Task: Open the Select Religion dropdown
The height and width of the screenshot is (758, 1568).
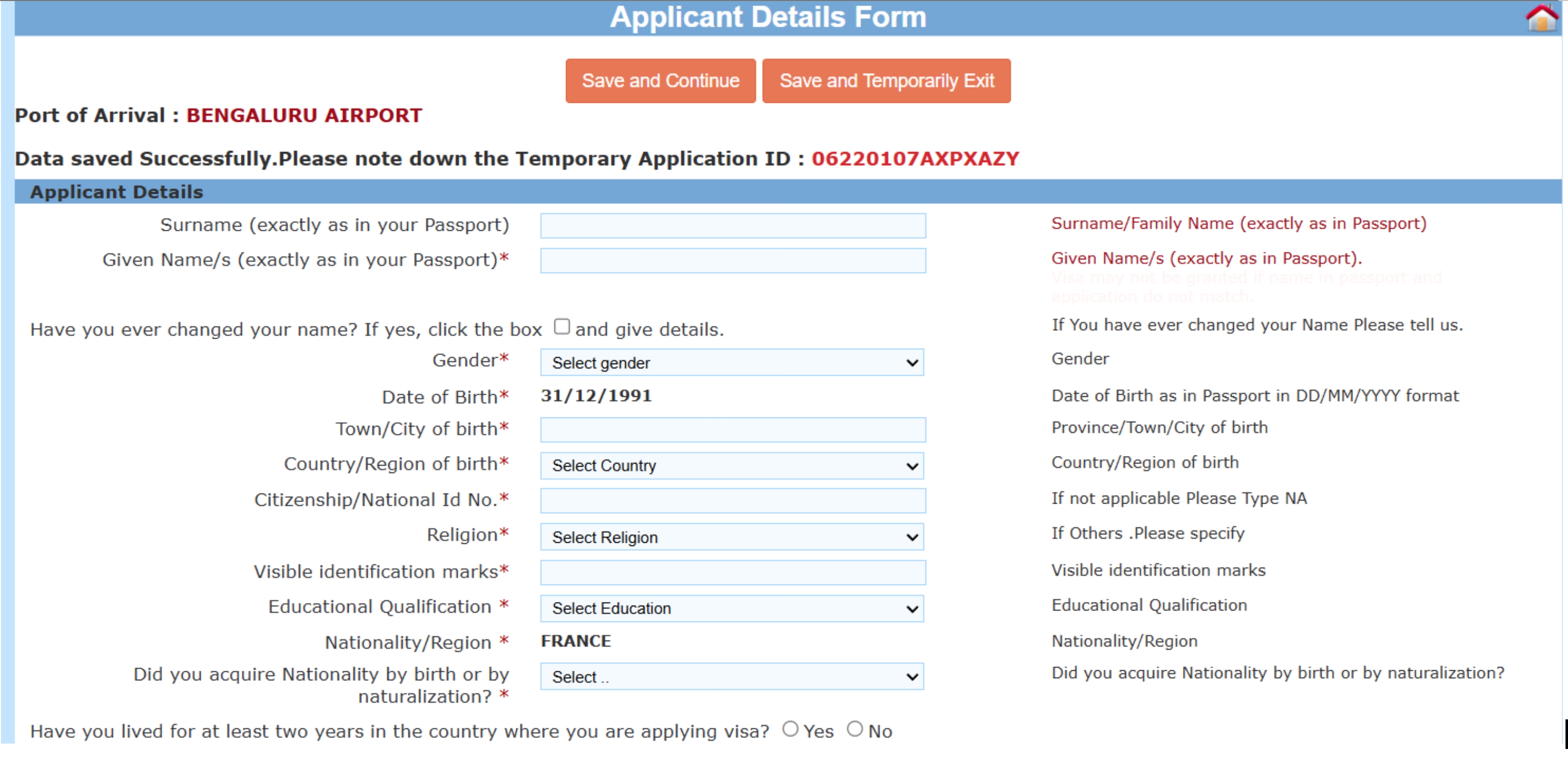Action: pos(732,537)
